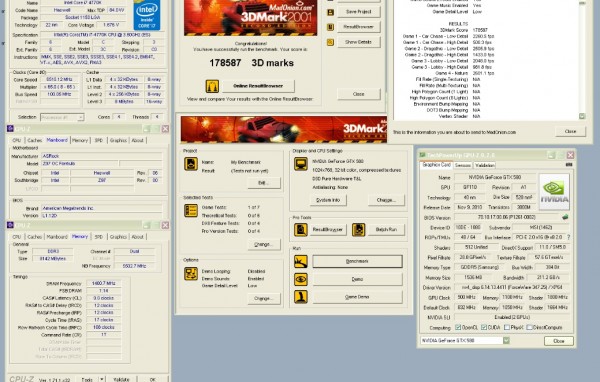Click the Benchmark run icon
This screenshot has height=382, width=600.
301,261
